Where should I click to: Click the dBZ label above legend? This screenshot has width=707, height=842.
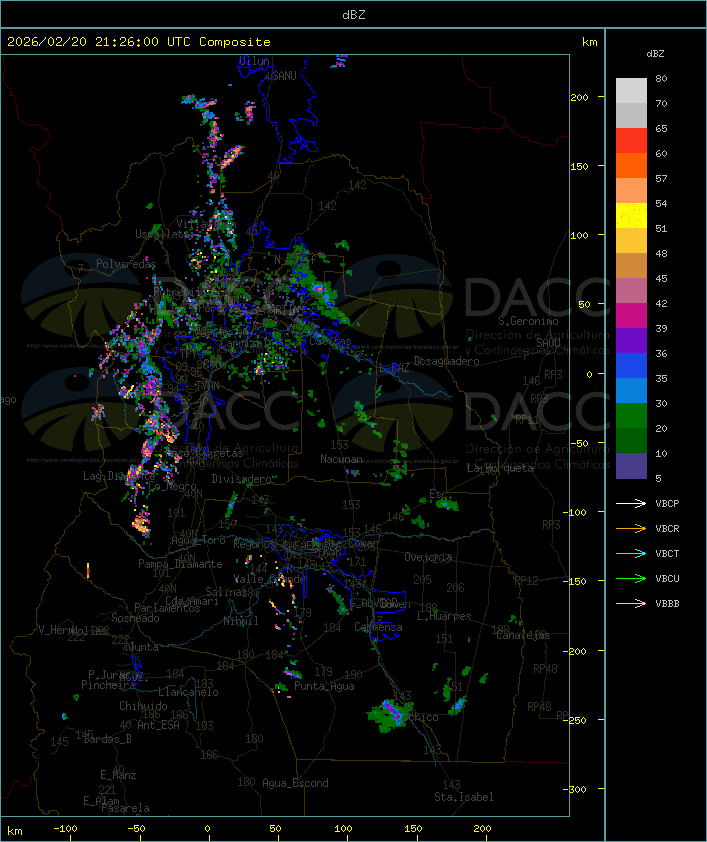(x=655, y=54)
